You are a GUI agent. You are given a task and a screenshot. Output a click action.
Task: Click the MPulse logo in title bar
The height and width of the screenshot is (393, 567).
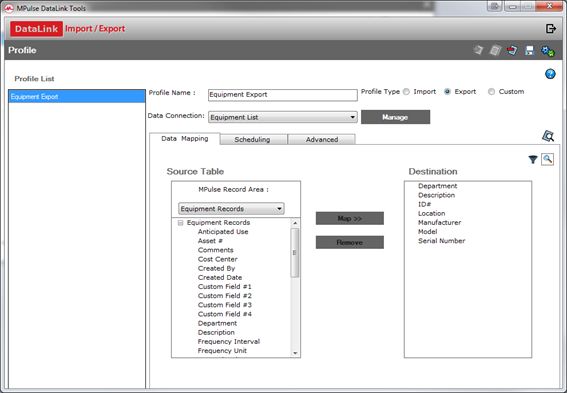point(9,8)
